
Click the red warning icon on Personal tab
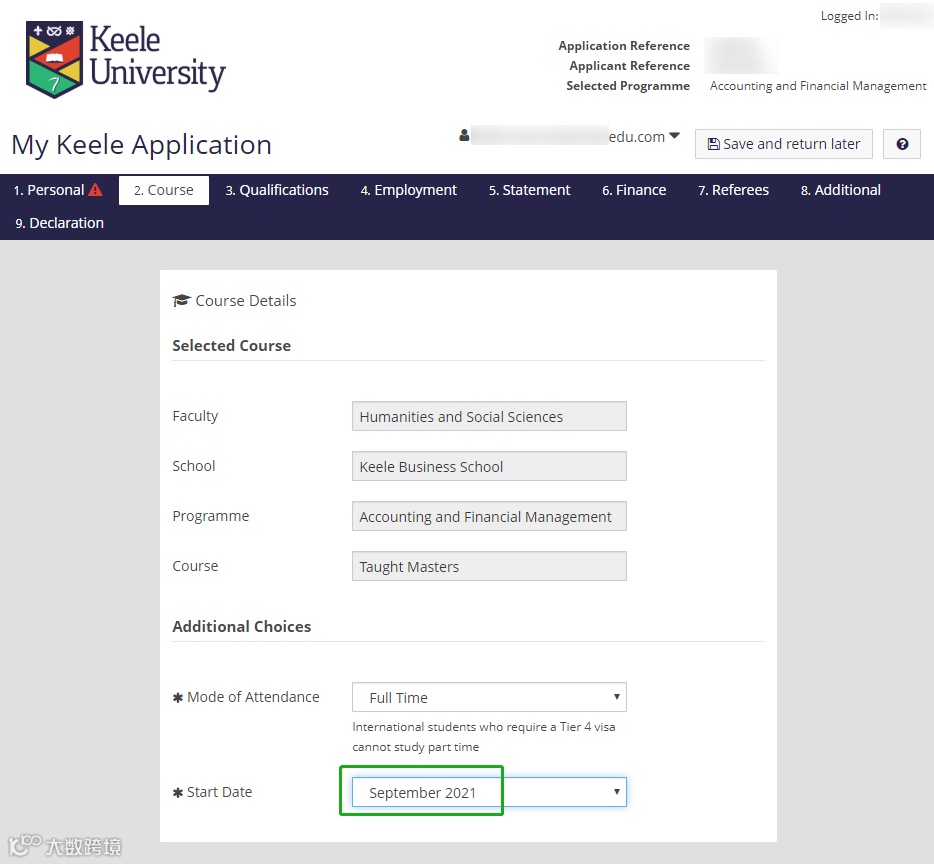95,190
